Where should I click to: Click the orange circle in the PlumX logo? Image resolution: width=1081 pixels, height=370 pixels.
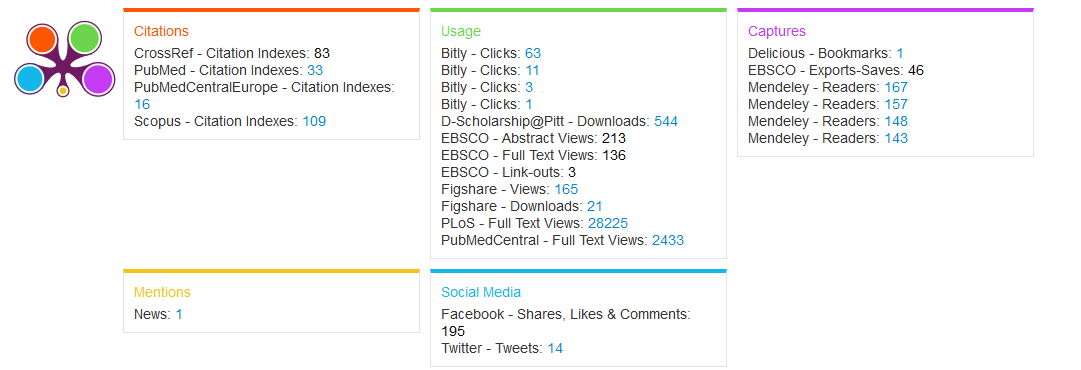[x=43, y=39]
